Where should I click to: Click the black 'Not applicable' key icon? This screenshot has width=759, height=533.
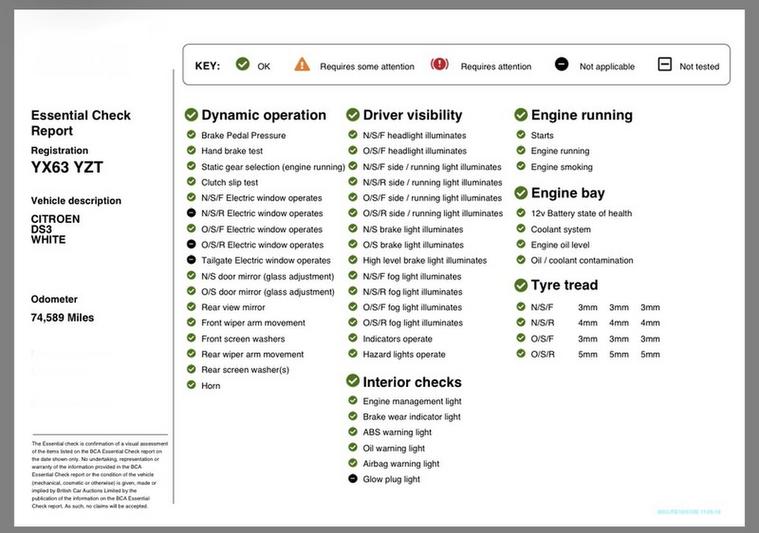tap(561, 65)
